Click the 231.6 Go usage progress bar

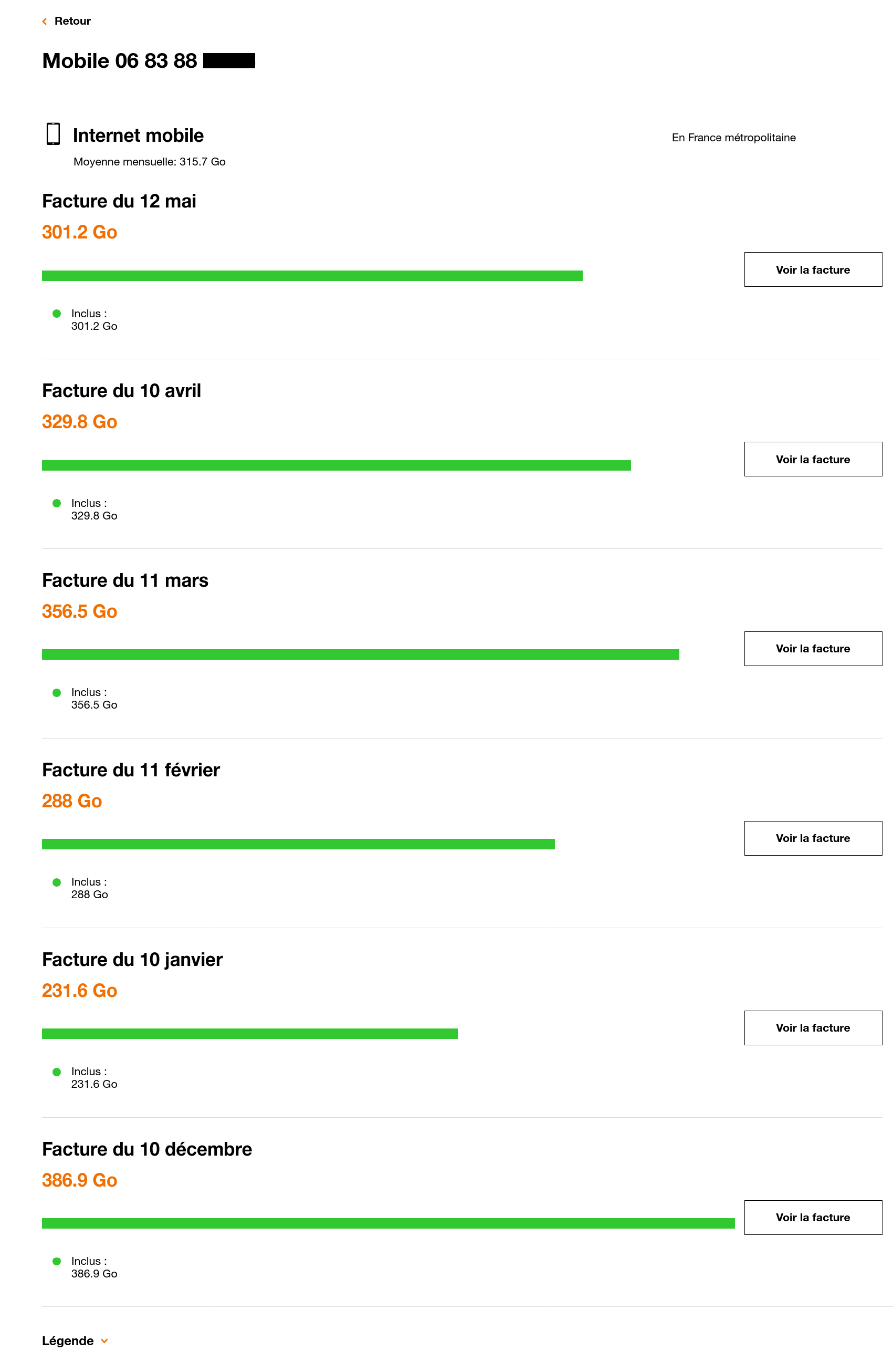click(x=250, y=1034)
